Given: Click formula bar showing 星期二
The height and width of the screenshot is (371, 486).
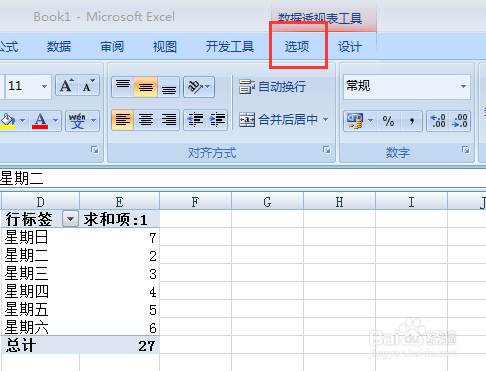Looking at the screenshot, I should pos(243,178).
